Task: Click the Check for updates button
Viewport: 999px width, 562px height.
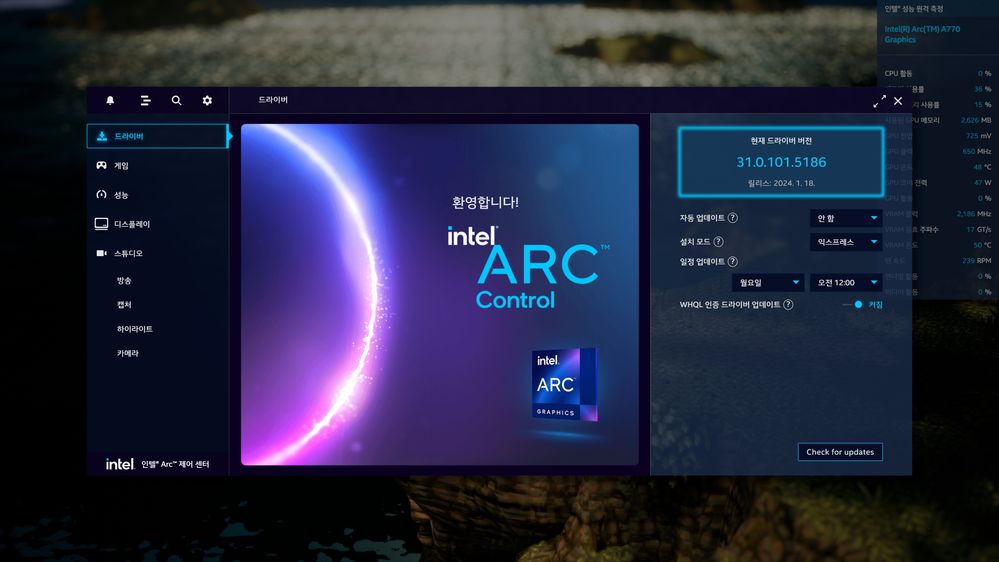Action: [840, 452]
